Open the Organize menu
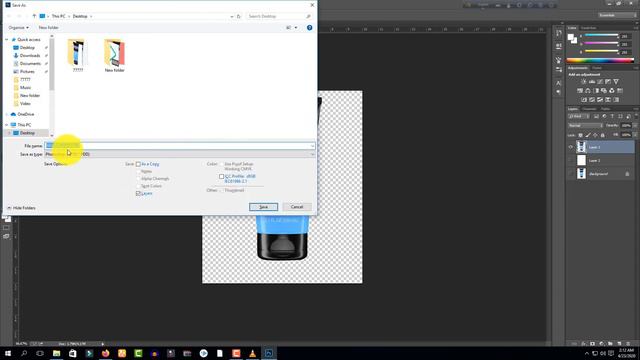The height and width of the screenshot is (360, 640). 18,27
